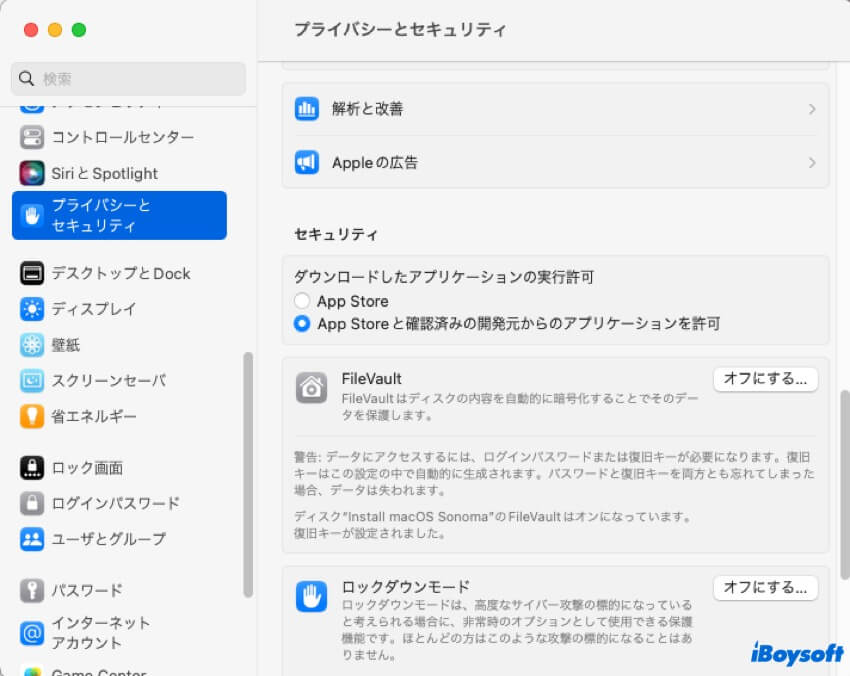This screenshot has height=676, width=850.
Task: Open 壁紙 settings pane
Action: pyautogui.click(x=119, y=345)
